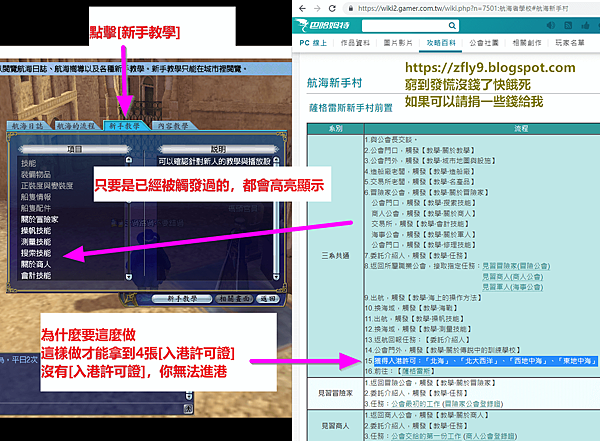This screenshot has height=441, width=600.
Task: Select the 新手教學 tab
Action: click(124, 126)
